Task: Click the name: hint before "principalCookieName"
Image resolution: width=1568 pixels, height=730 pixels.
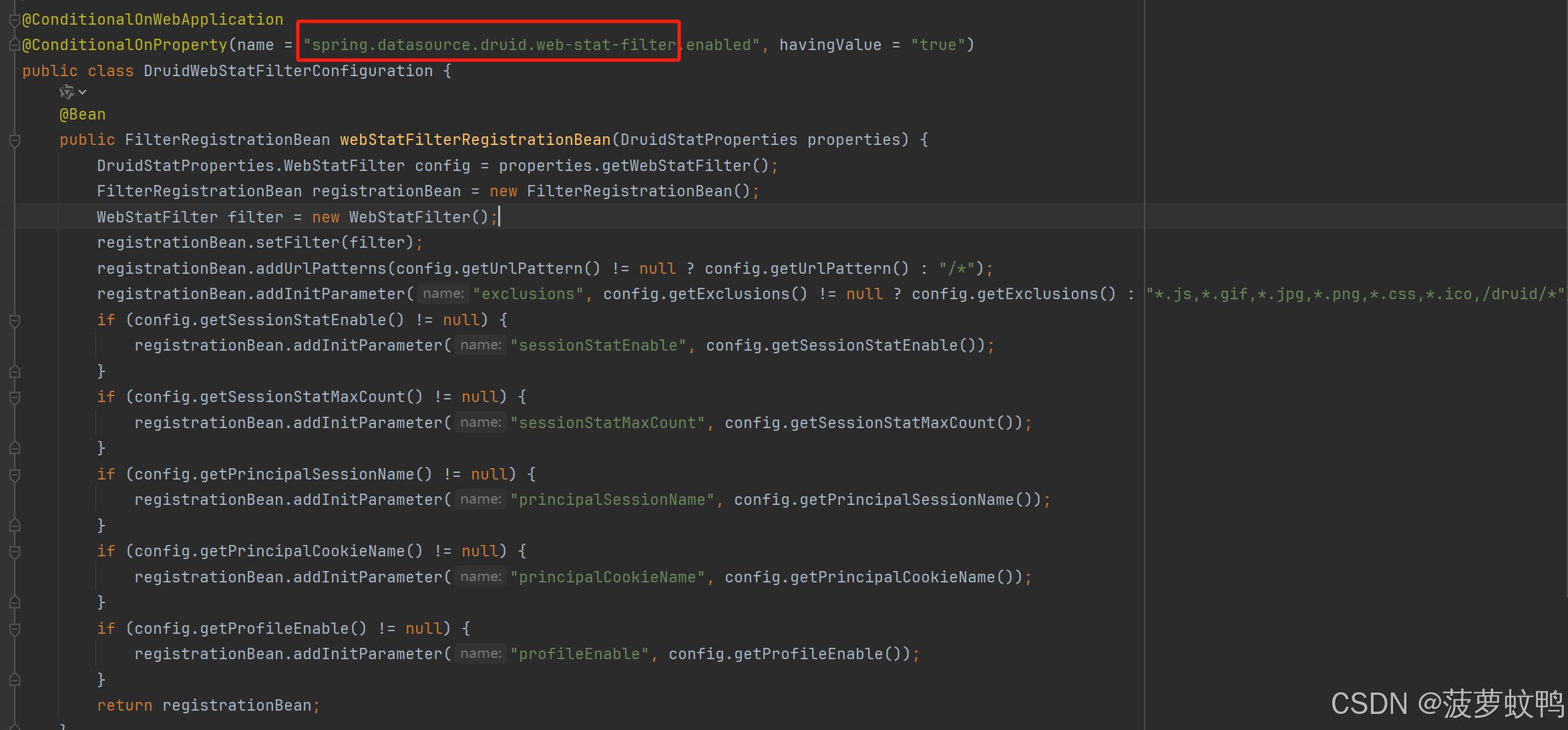Action: coord(480,577)
